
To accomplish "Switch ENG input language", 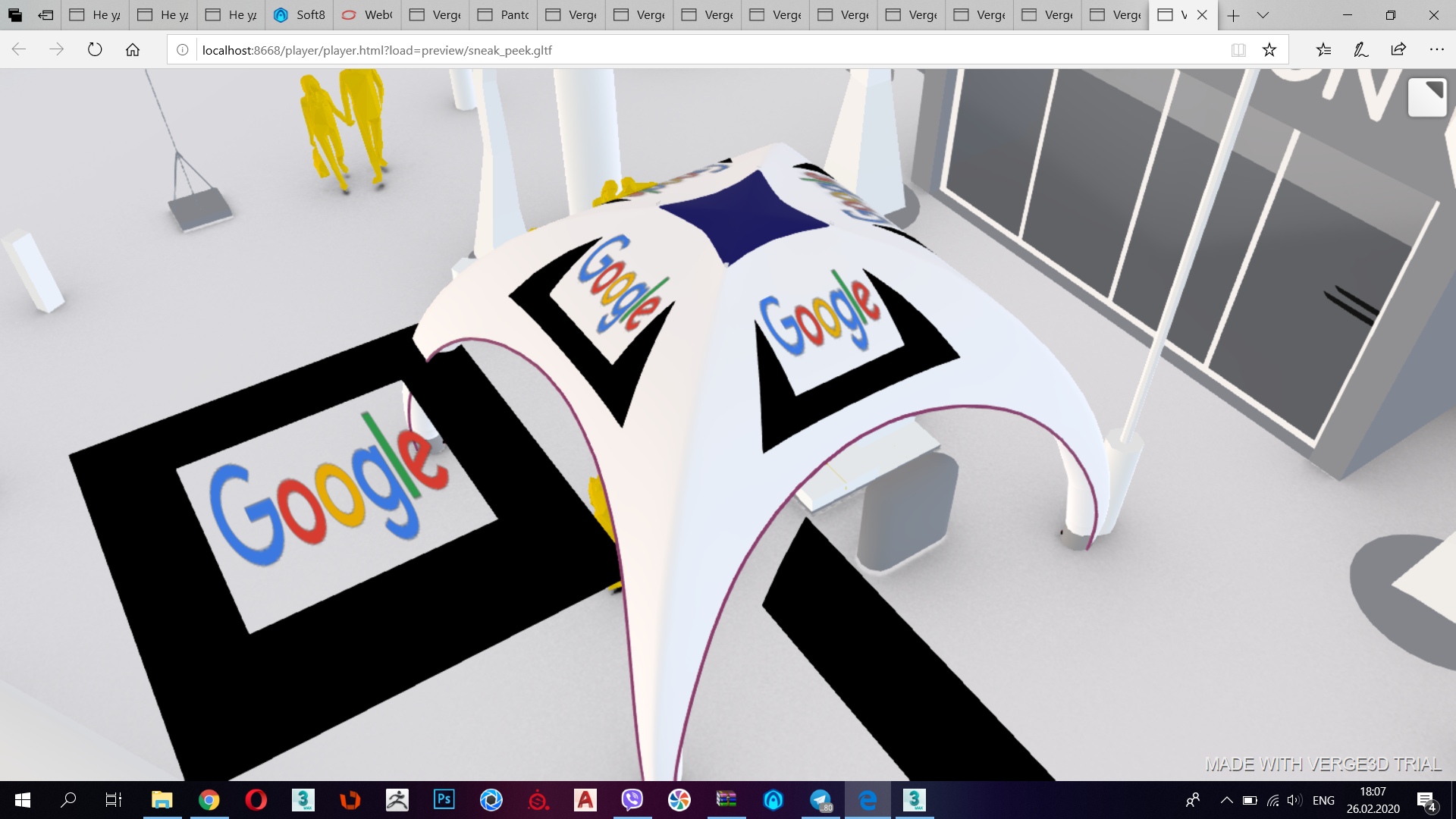I will (x=1323, y=800).
